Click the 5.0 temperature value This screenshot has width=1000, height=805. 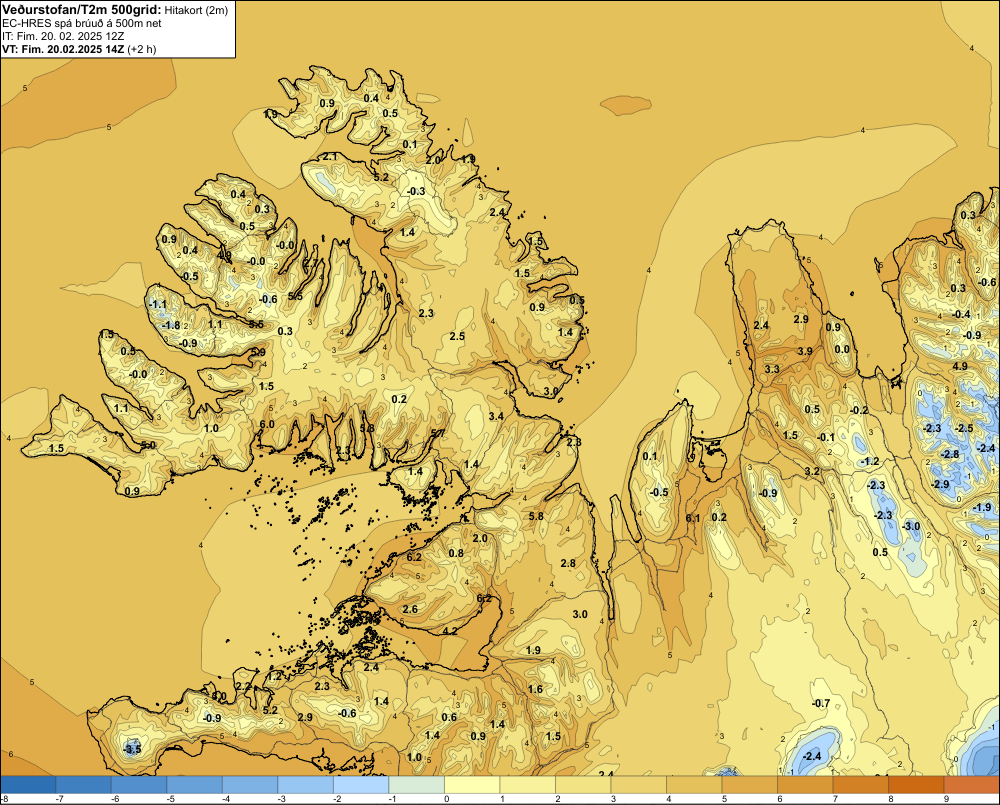[148, 445]
